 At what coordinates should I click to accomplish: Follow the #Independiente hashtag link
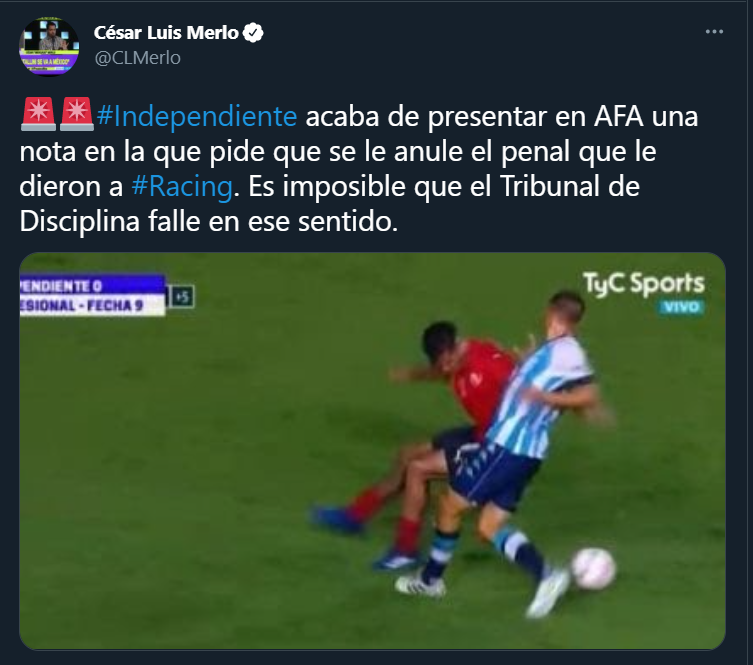point(197,117)
